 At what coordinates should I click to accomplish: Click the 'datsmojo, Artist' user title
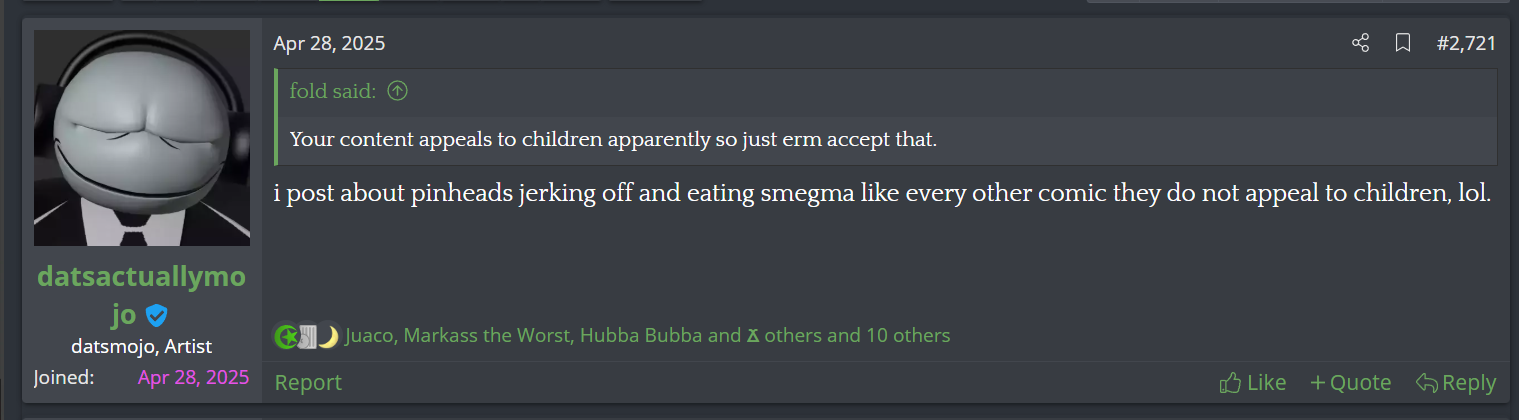point(142,347)
